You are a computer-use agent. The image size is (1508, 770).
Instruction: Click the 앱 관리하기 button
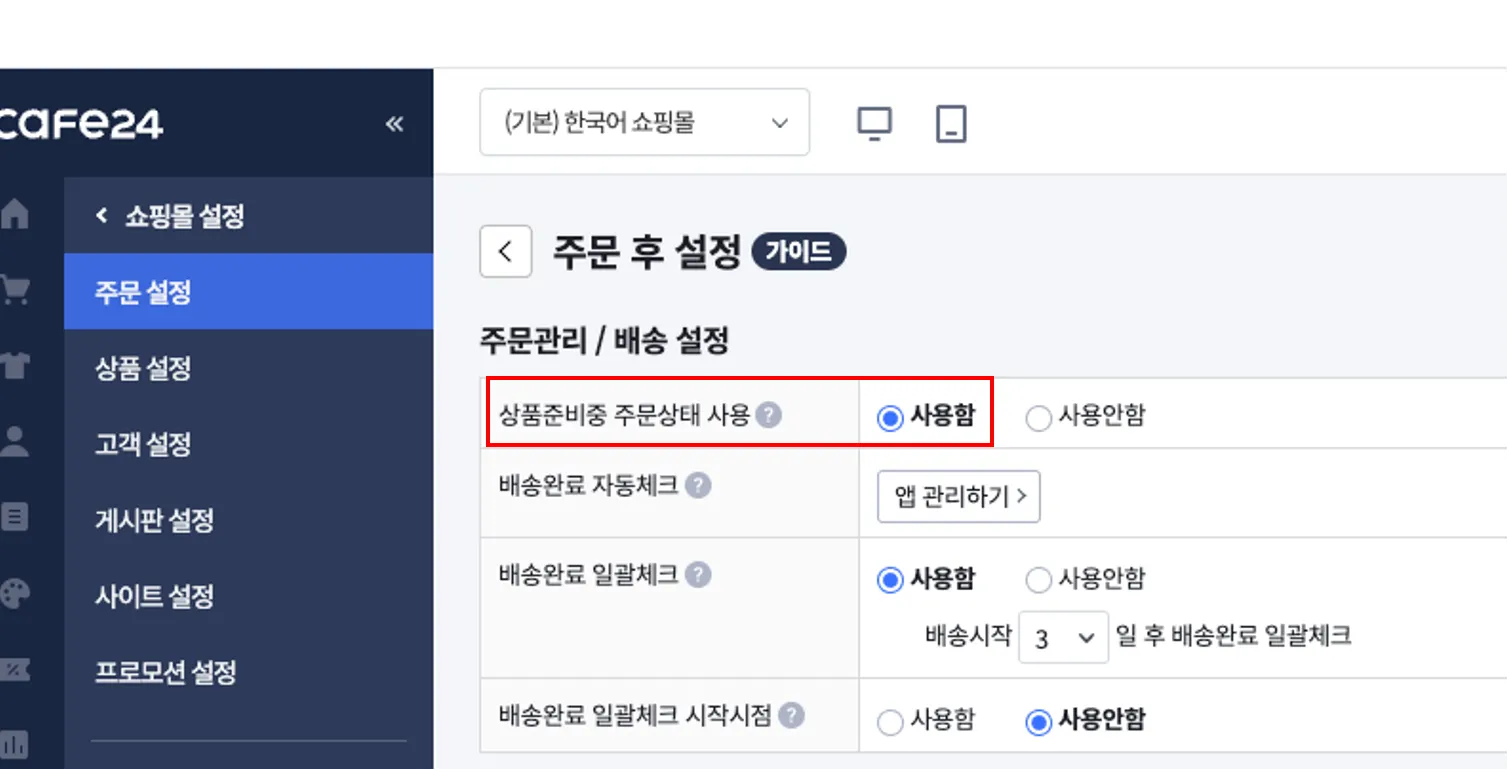[959, 497]
